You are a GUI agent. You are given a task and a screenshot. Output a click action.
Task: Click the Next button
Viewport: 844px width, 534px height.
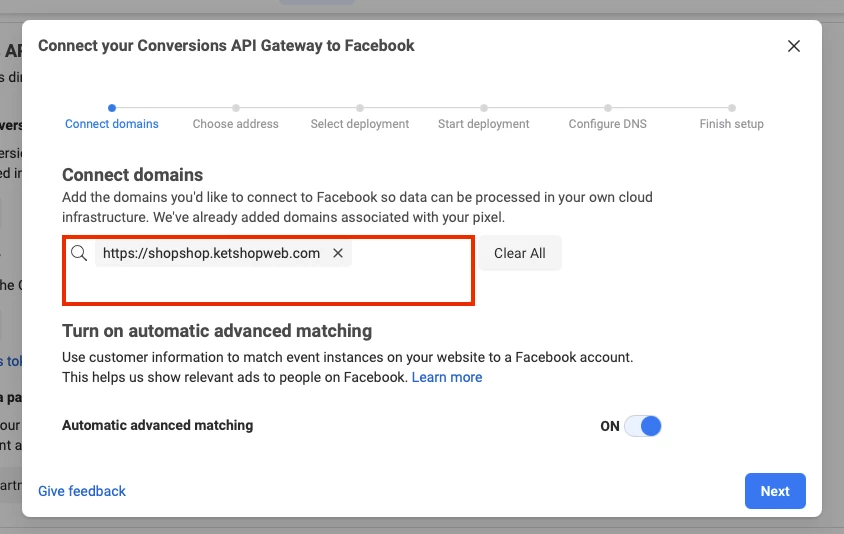(x=775, y=491)
